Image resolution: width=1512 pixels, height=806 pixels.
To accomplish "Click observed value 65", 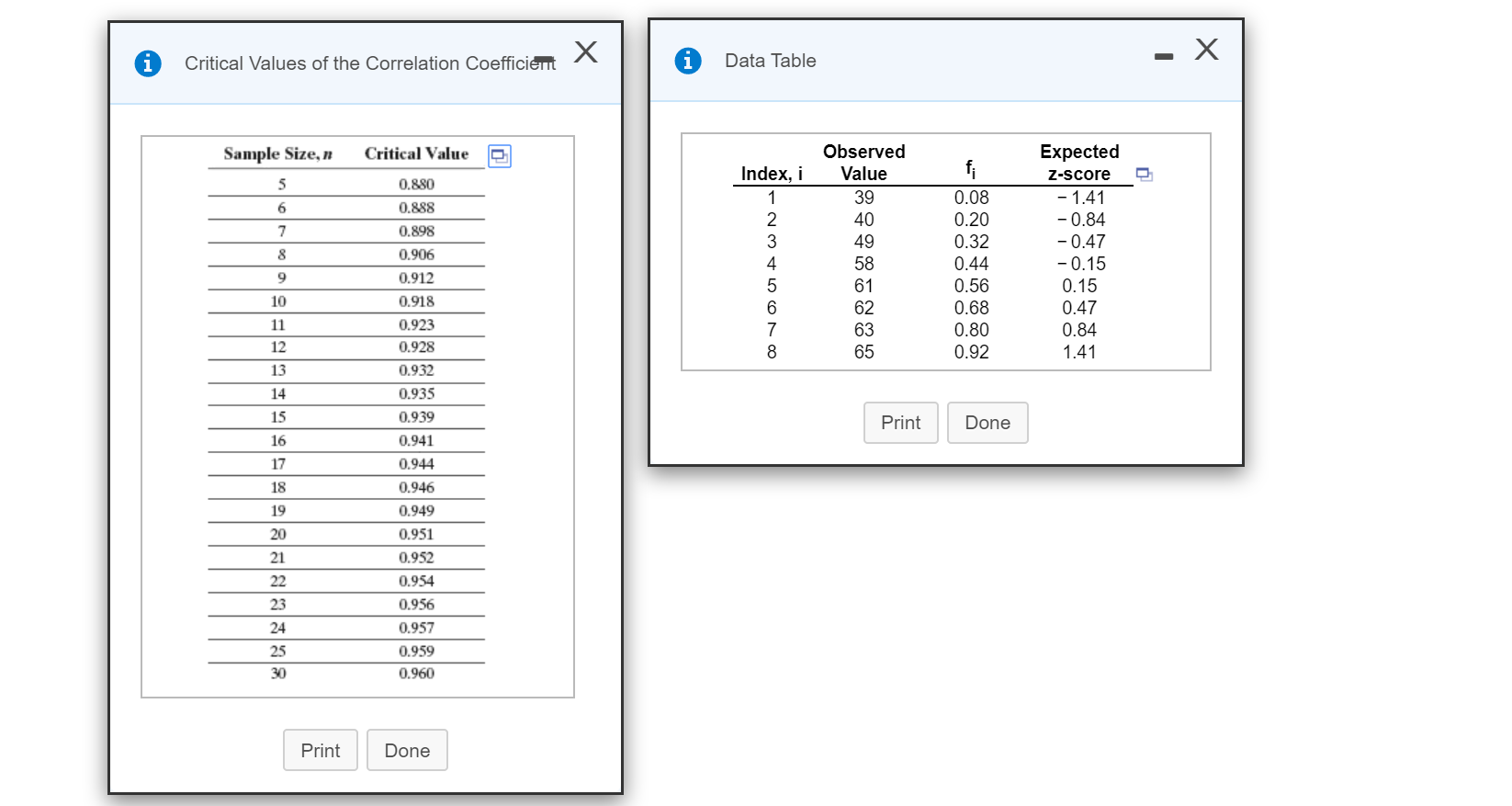I will 864,352.
